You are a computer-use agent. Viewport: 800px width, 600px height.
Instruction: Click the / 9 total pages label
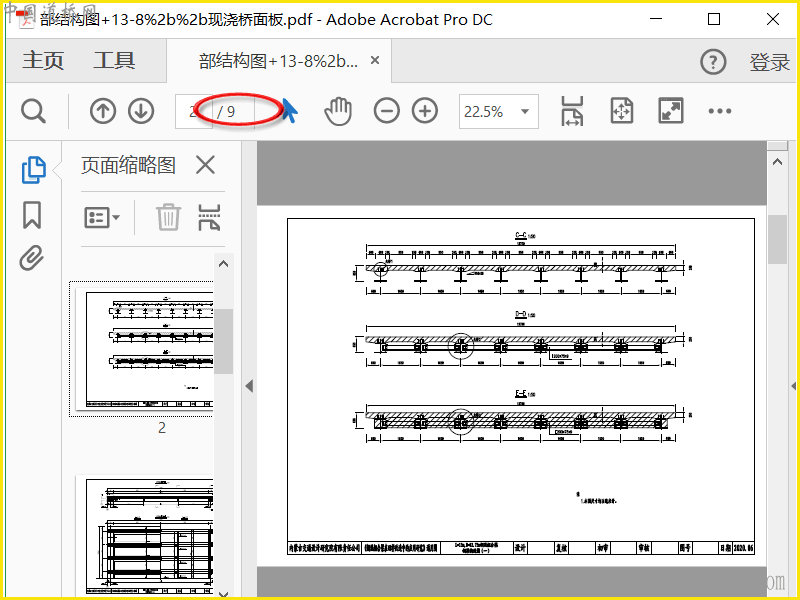point(226,112)
